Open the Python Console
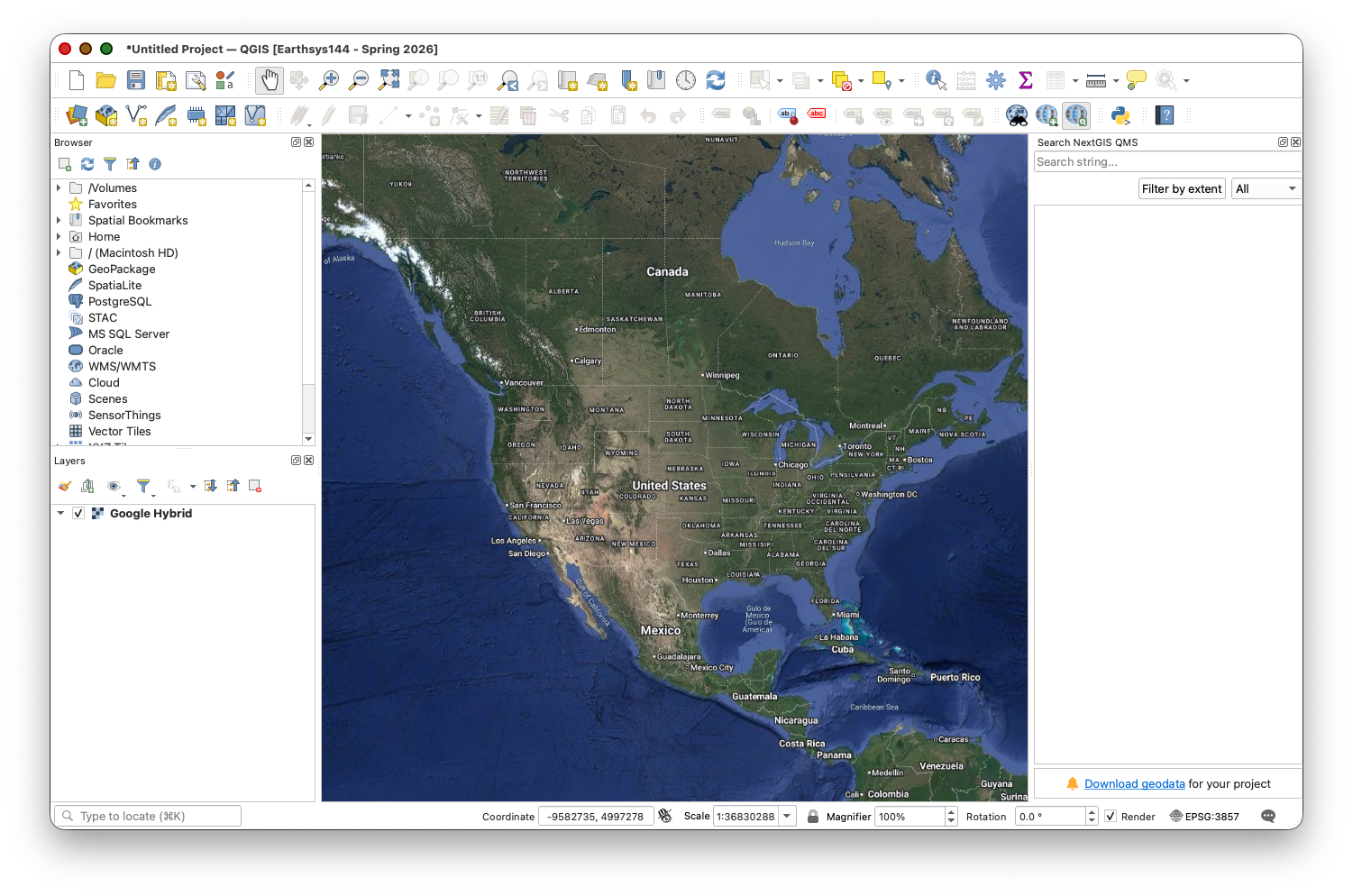Viewport: 1353px width, 896px height. [x=1120, y=115]
